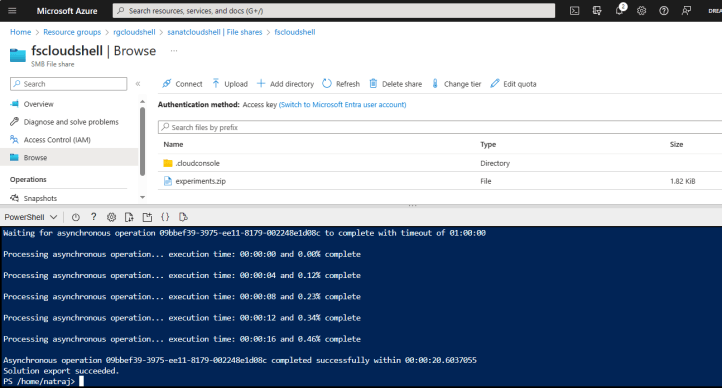Image resolution: width=722 pixels, height=388 pixels.
Task: Click the PowerShell prompt PS /home/natraj
Action: [39, 382]
